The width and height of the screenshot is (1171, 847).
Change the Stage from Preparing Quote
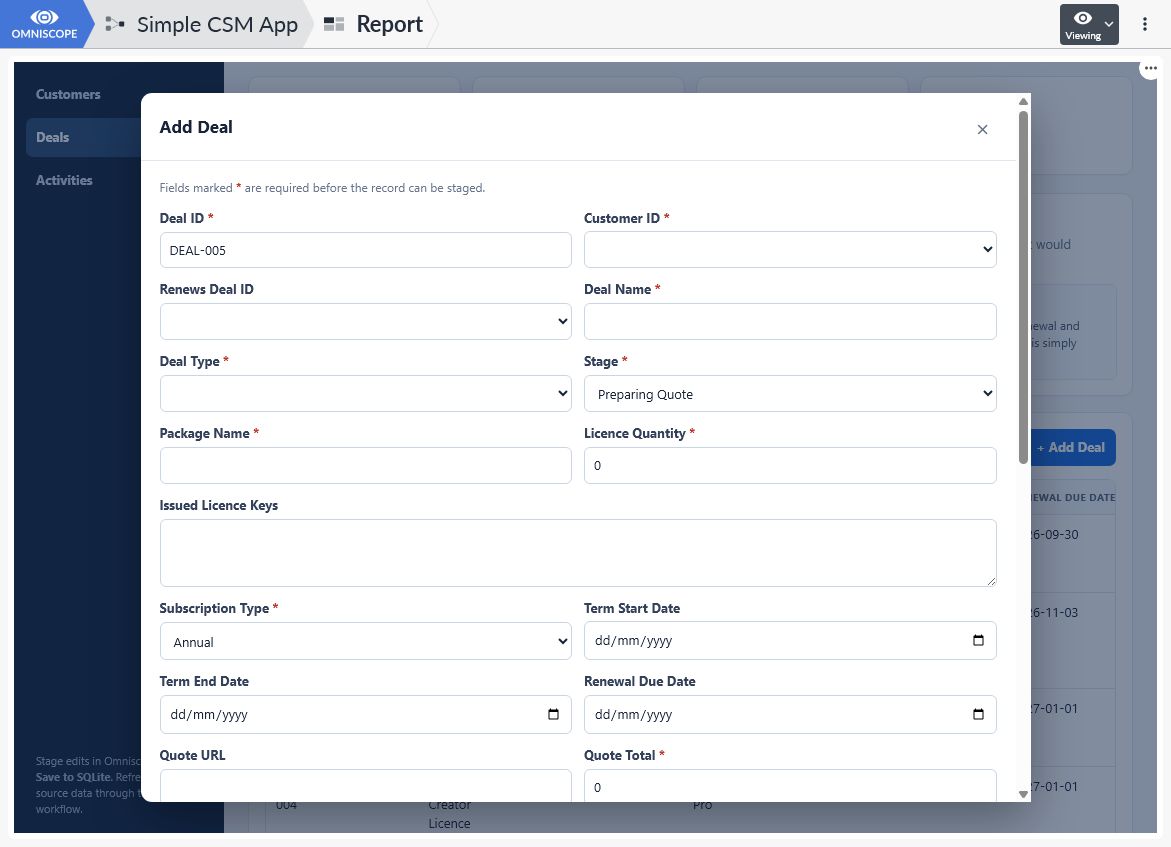coord(789,394)
